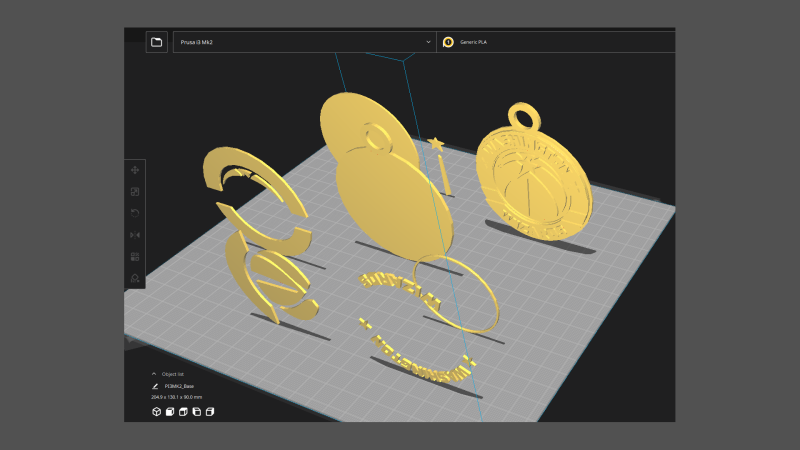Select the round medallion model with loop
800x450 pixels.
pos(532,180)
